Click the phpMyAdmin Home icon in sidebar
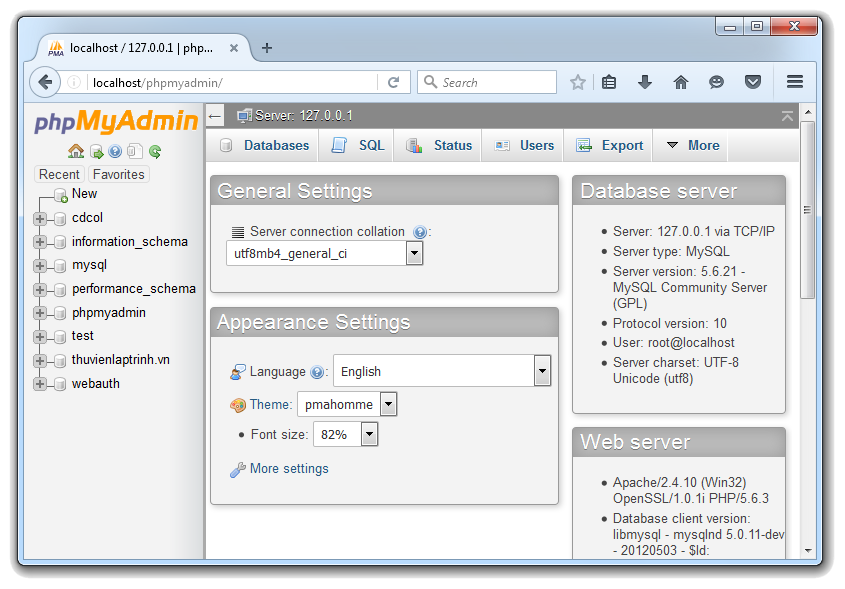The height and width of the screenshot is (589, 845). tap(76, 152)
